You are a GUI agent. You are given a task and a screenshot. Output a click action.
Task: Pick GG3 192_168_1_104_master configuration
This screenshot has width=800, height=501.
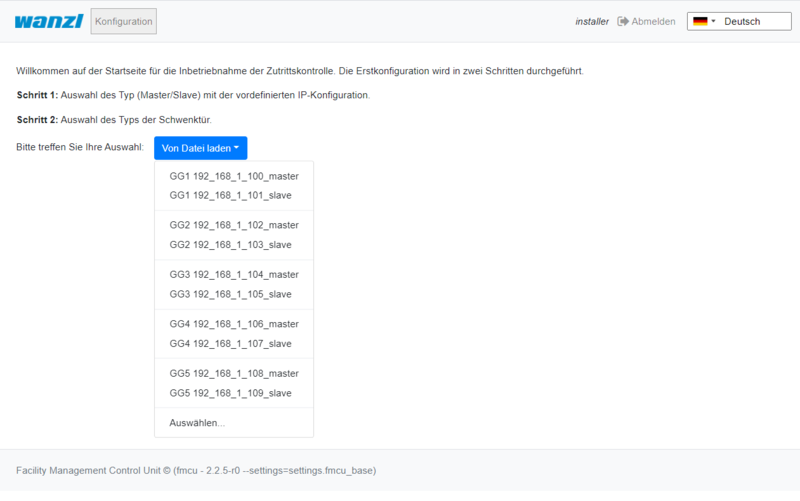tap(234, 274)
